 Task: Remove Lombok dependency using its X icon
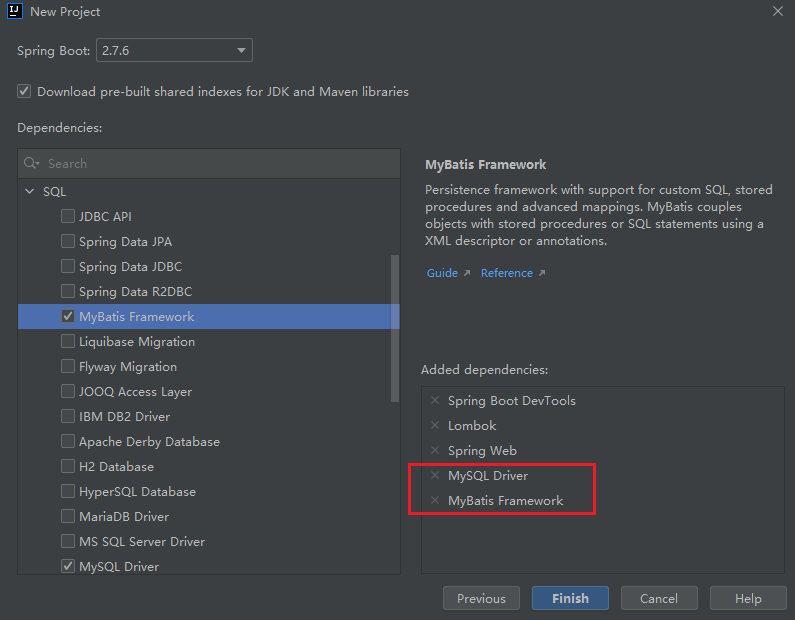coord(435,425)
